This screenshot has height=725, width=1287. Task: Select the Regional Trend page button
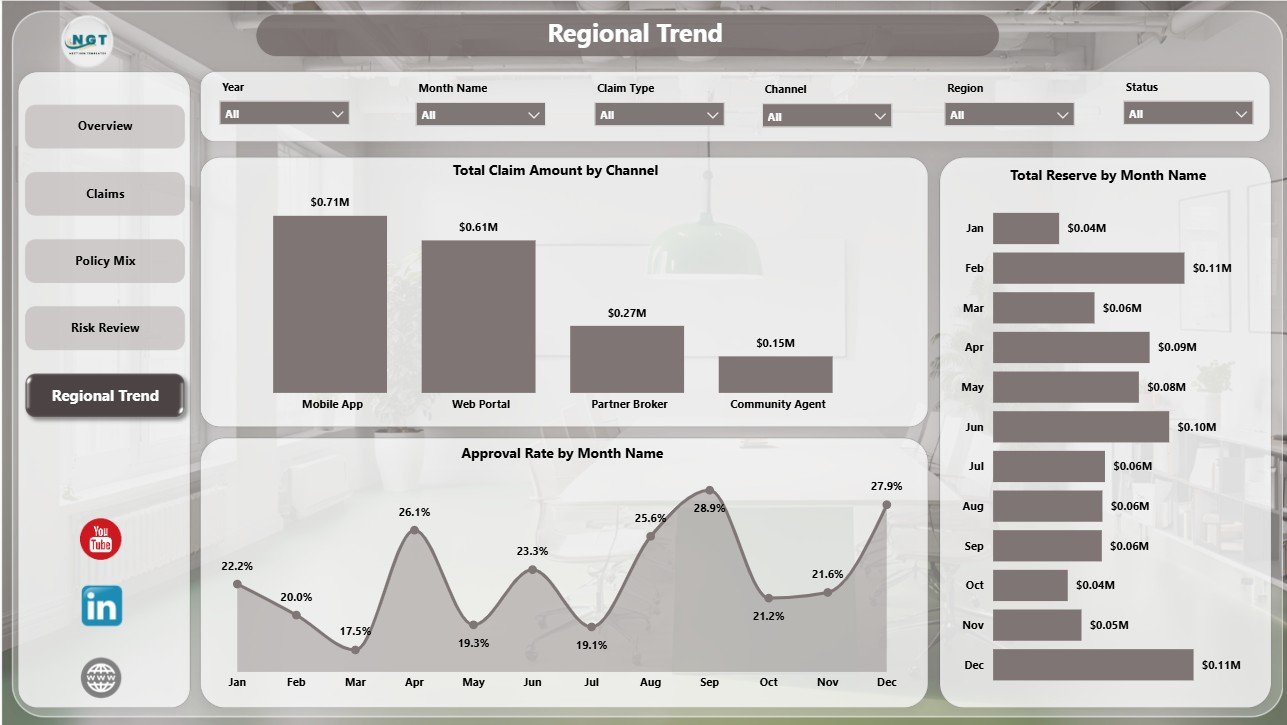105,396
